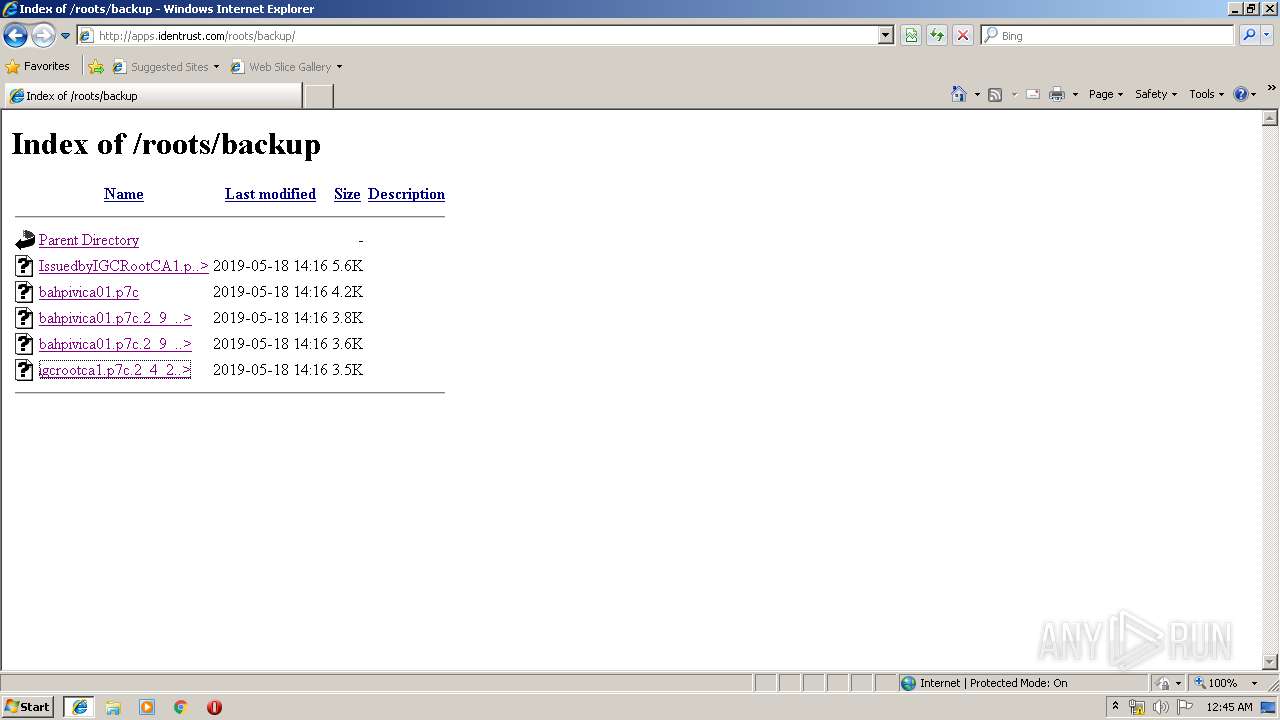Click the Read Mail envelope icon
Screen dimensions: 1280x720
(1033, 94)
